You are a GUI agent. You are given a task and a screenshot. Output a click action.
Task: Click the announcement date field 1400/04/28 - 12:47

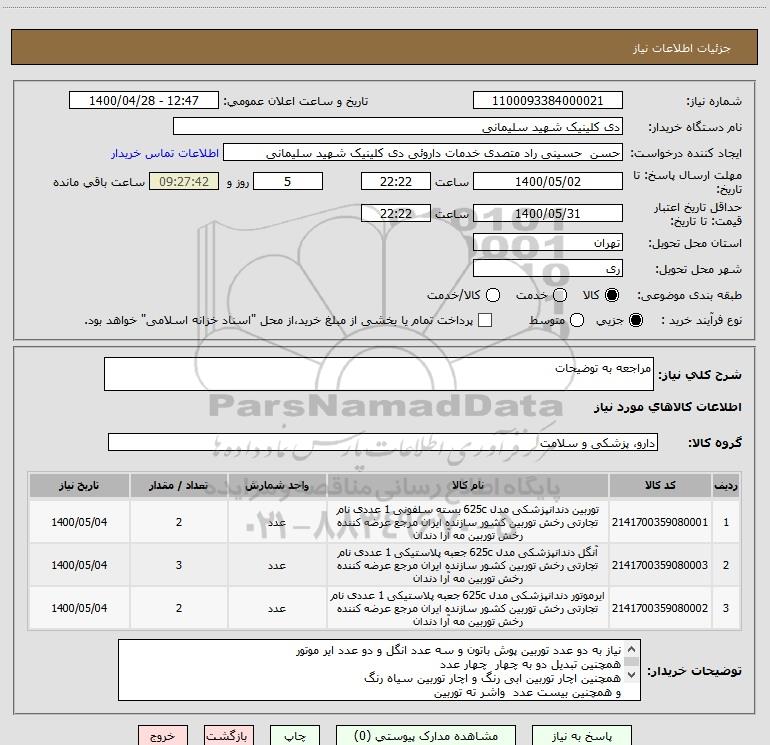click(x=144, y=101)
